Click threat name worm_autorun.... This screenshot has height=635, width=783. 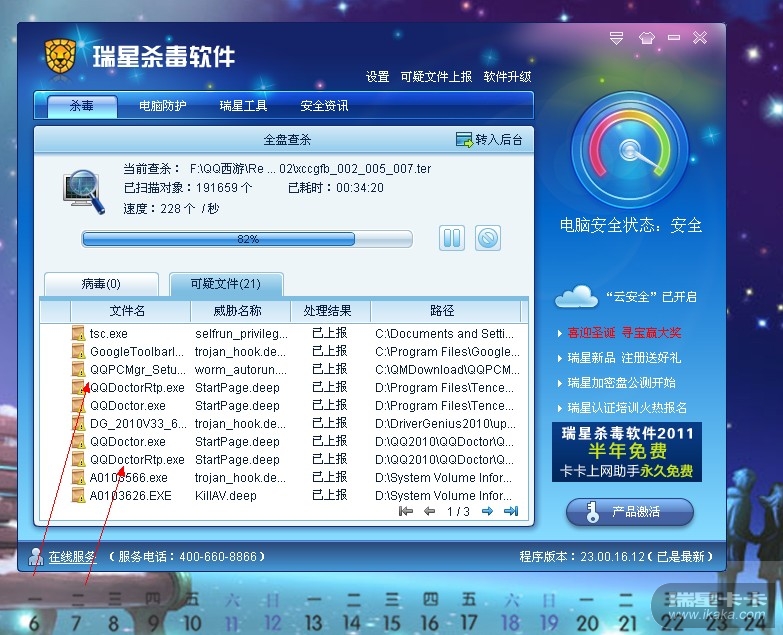[241, 369]
